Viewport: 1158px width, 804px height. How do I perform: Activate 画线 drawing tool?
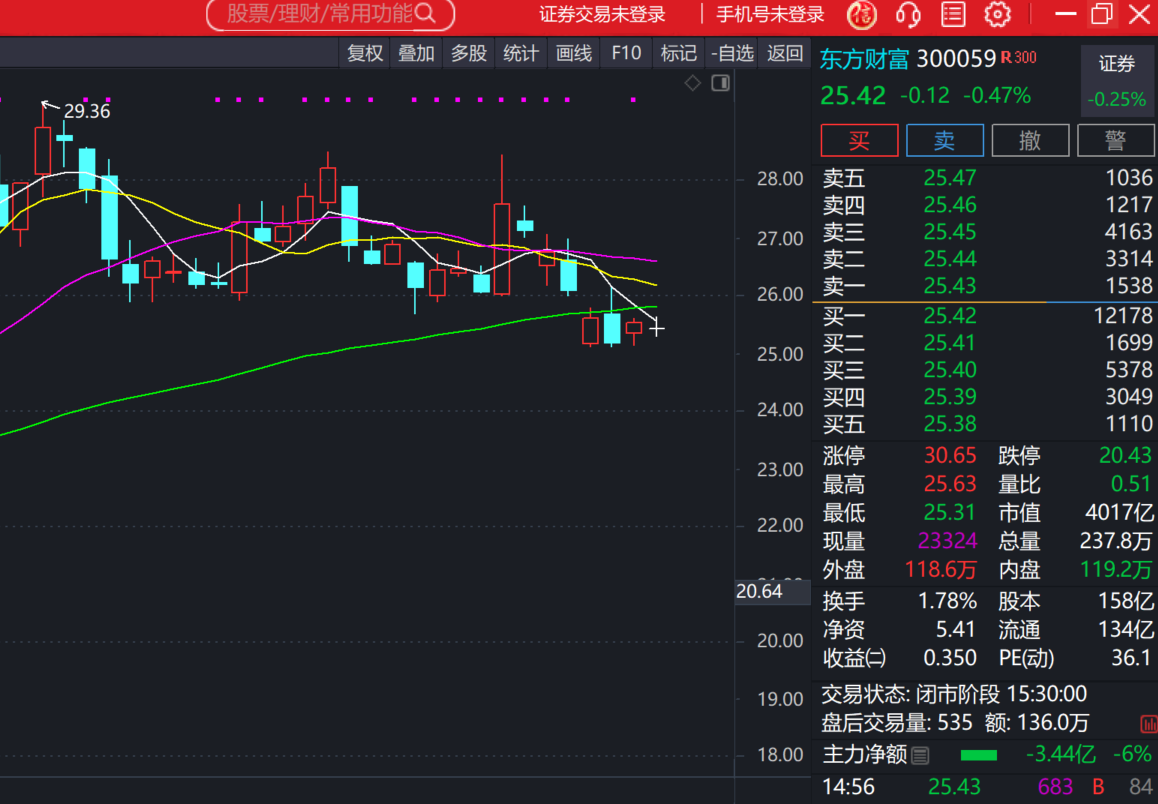(574, 53)
